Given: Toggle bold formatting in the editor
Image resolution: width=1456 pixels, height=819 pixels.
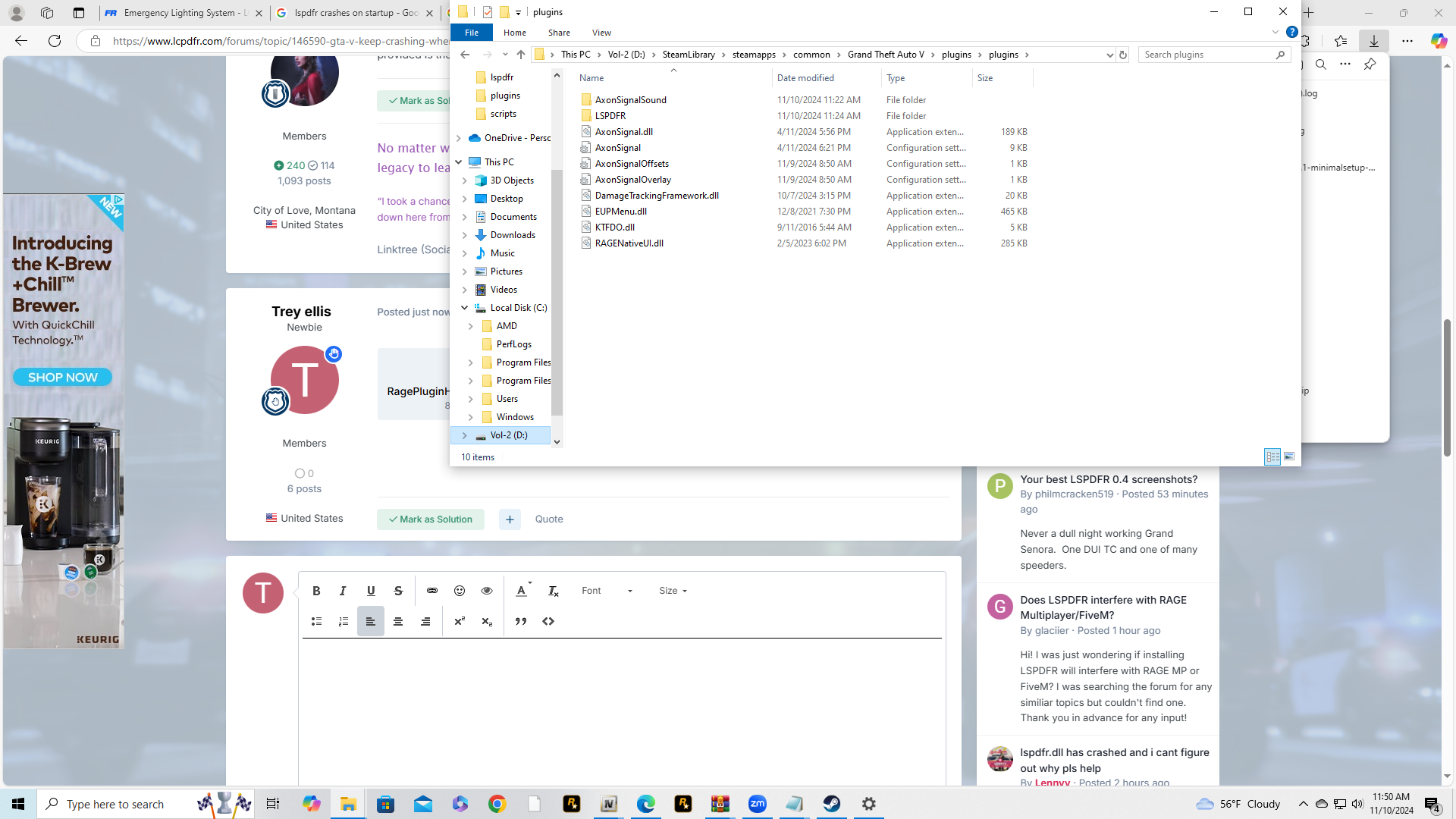Looking at the screenshot, I should click(x=316, y=591).
